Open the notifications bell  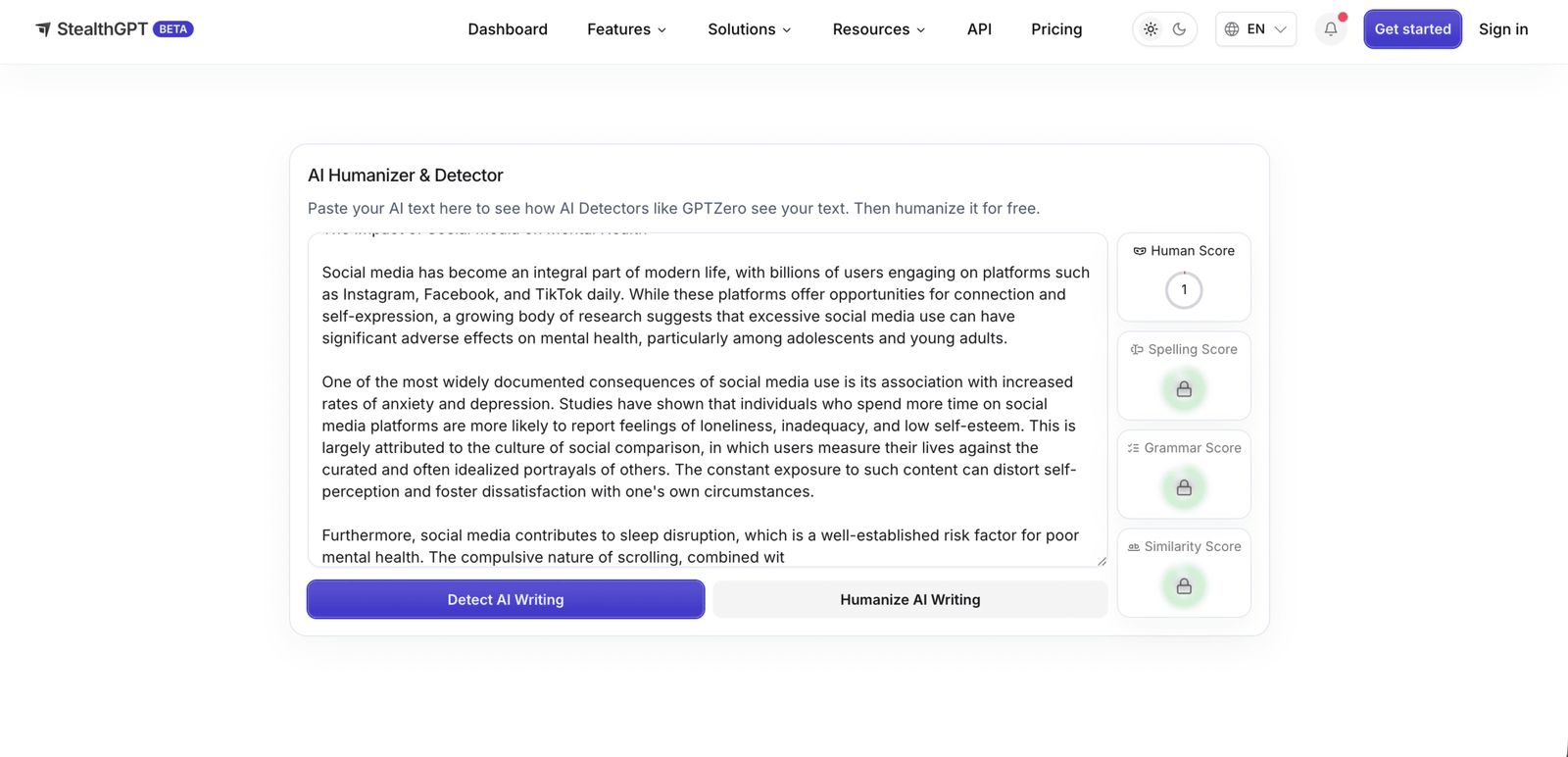point(1331,29)
